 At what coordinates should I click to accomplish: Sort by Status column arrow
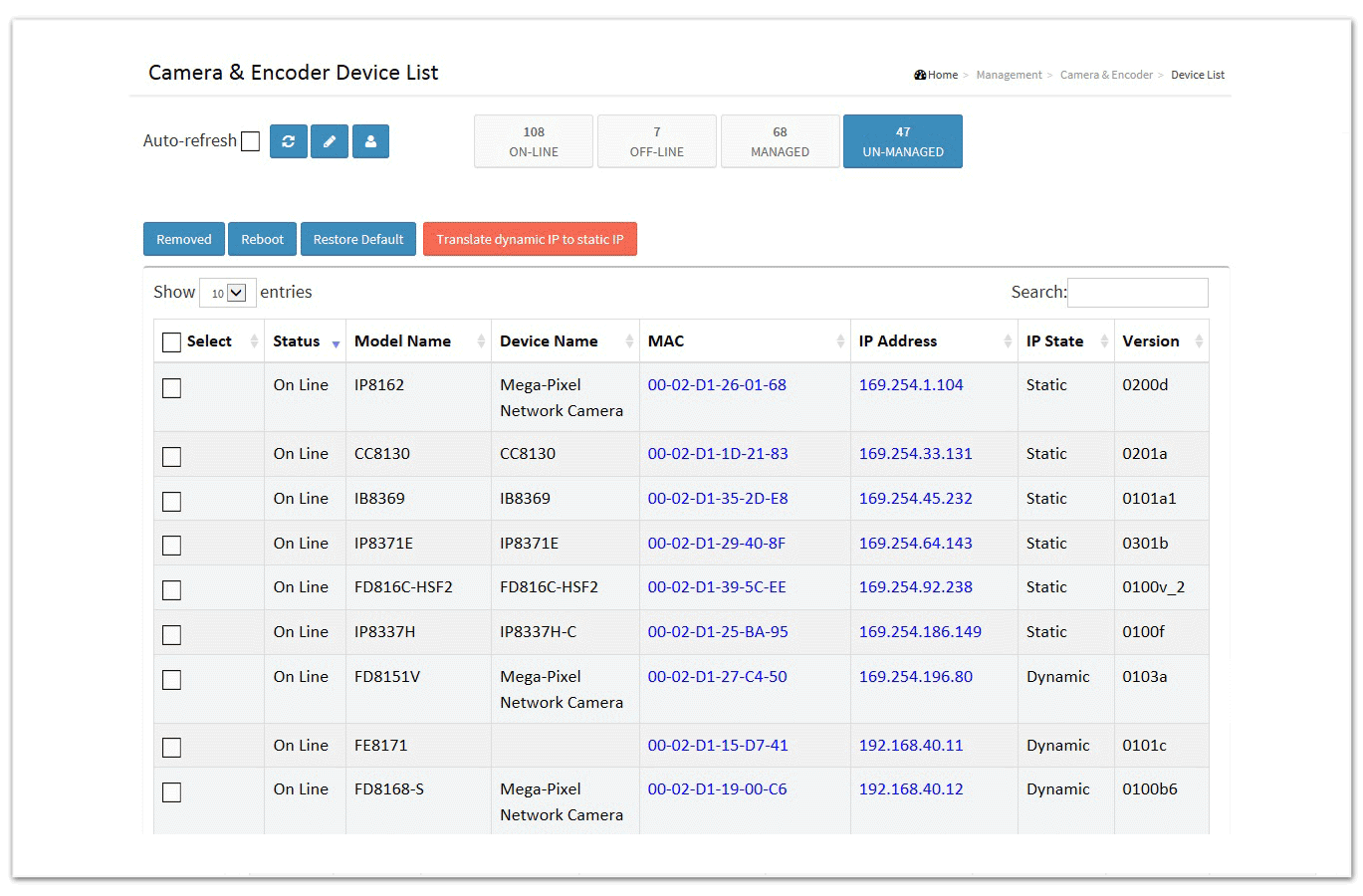pos(336,342)
